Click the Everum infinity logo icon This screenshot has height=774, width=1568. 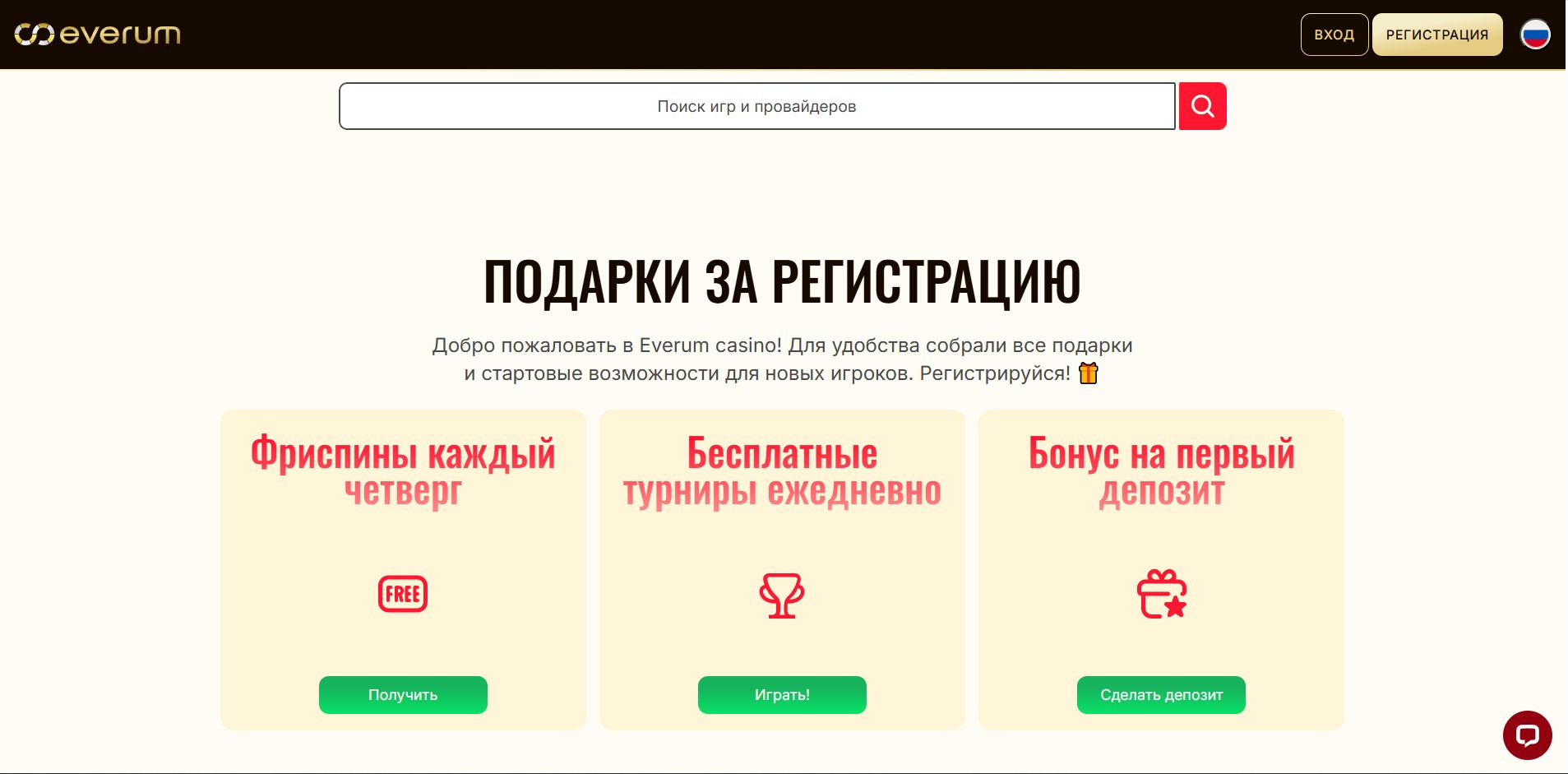pyautogui.click(x=34, y=35)
